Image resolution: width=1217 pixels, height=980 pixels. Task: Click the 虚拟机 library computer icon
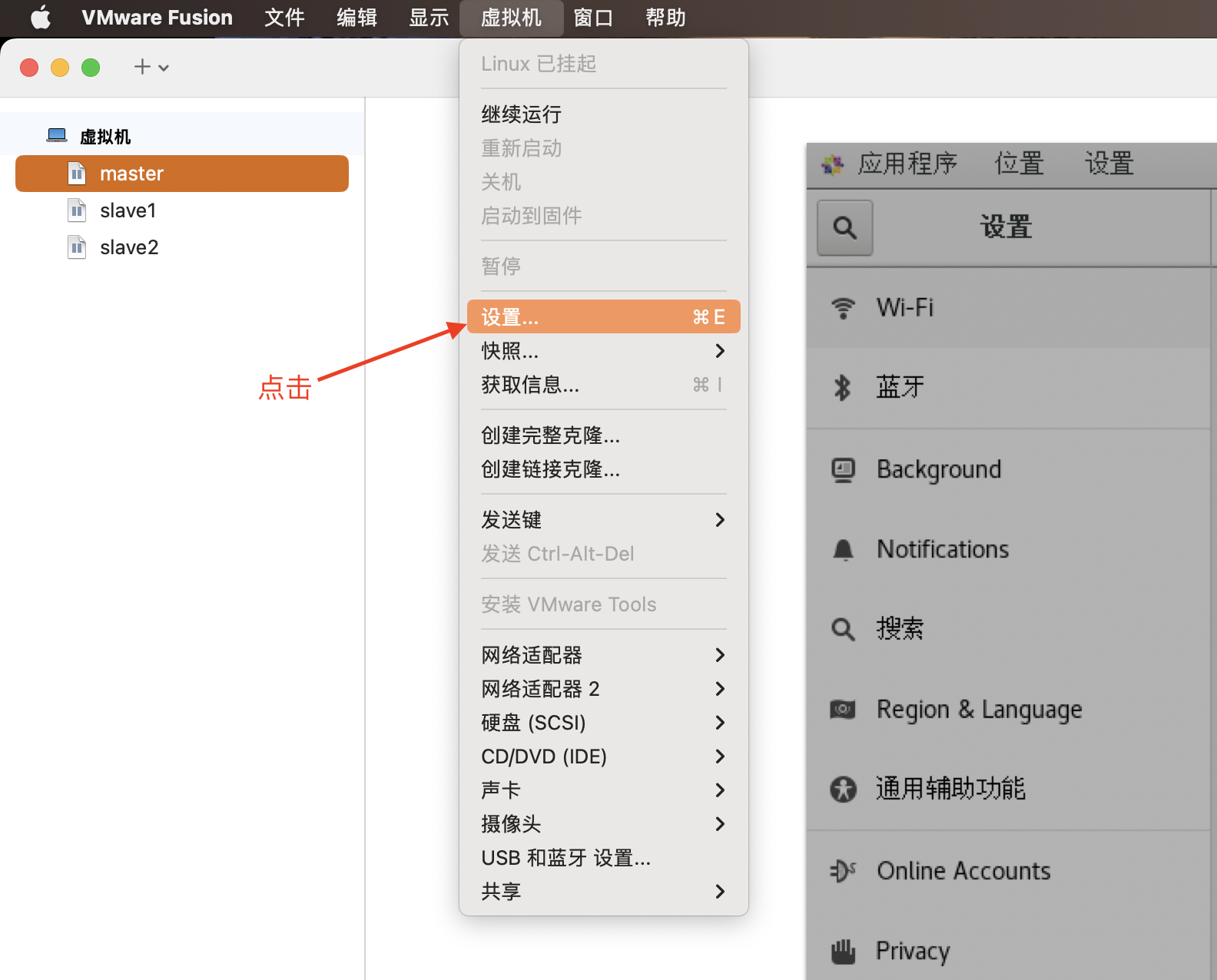[57, 136]
